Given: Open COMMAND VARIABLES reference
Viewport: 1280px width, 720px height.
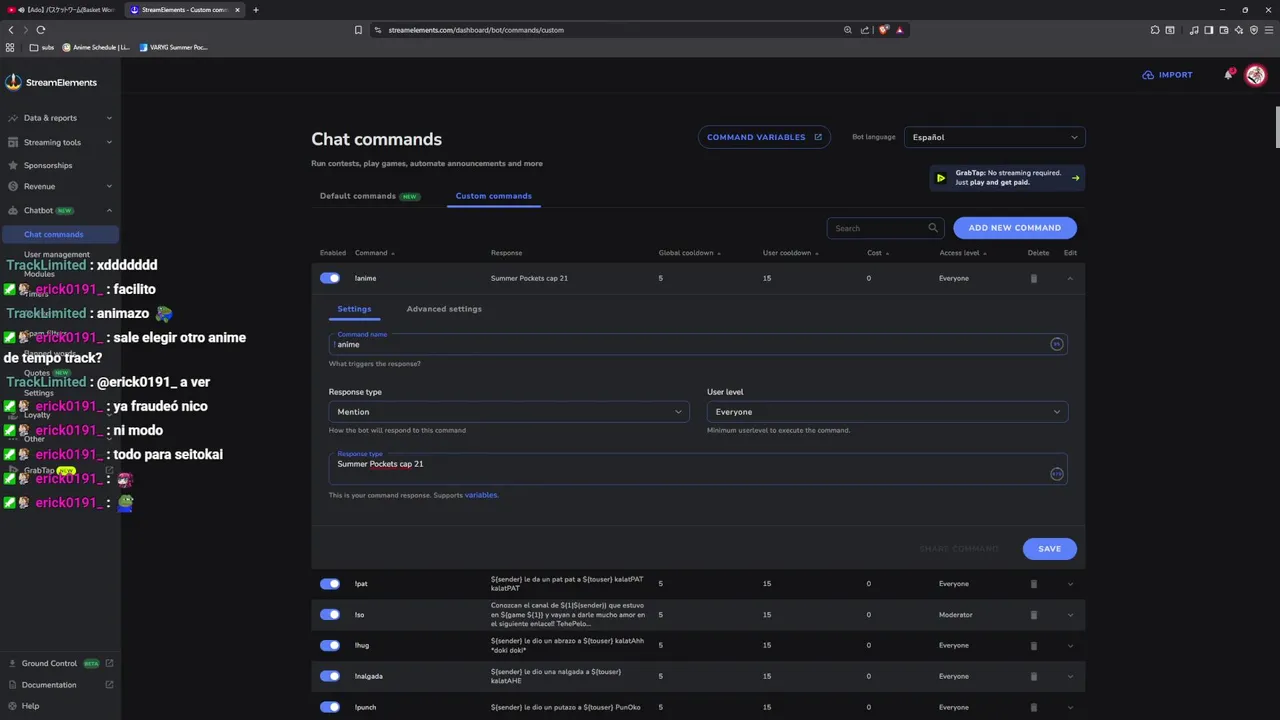Looking at the screenshot, I should point(764,137).
